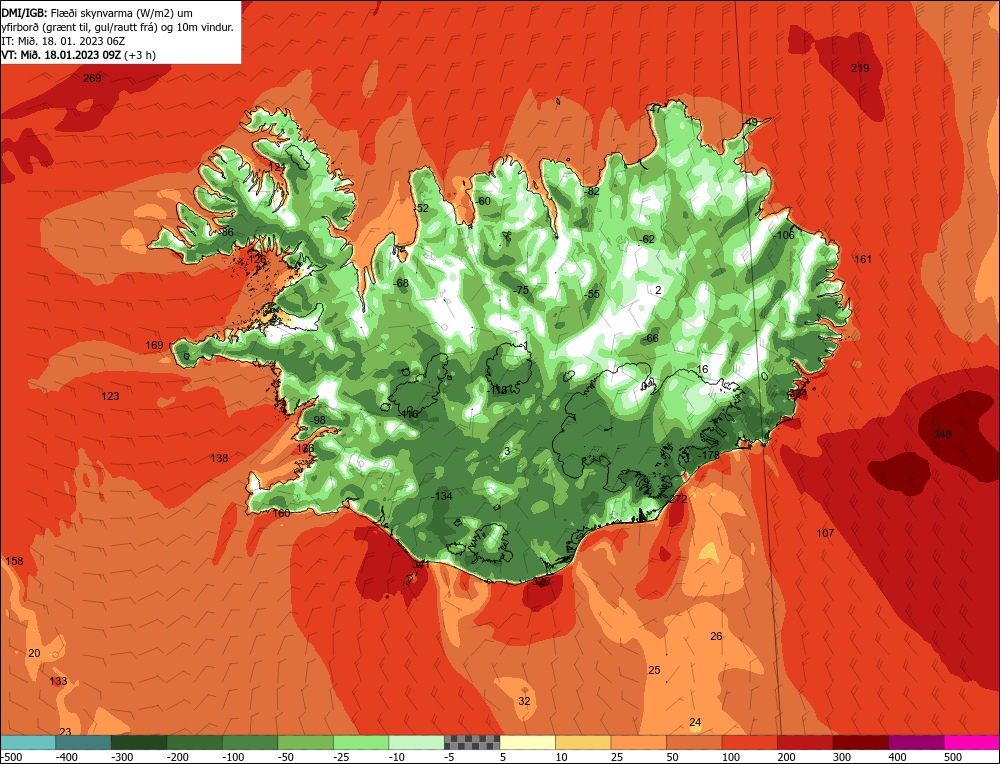Select the '-98' value in west Iceland
Image resolution: width=1000 pixels, height=764 pixels.
[316, 420]
